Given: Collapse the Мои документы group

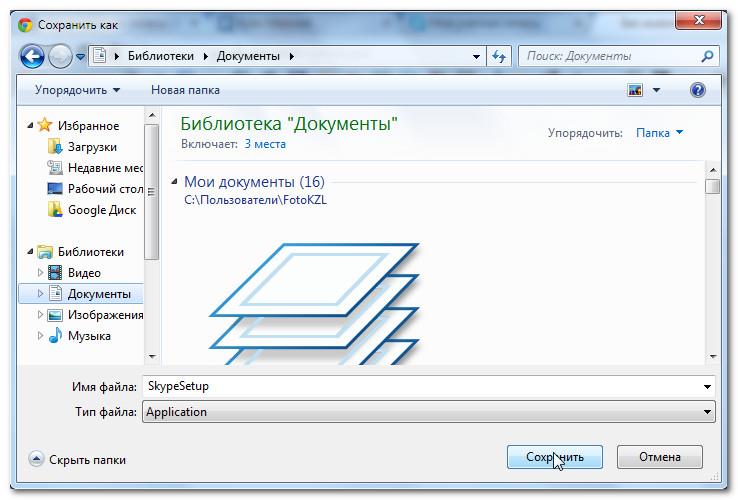Looking at the screenshot, I should [x=176, y=182].
